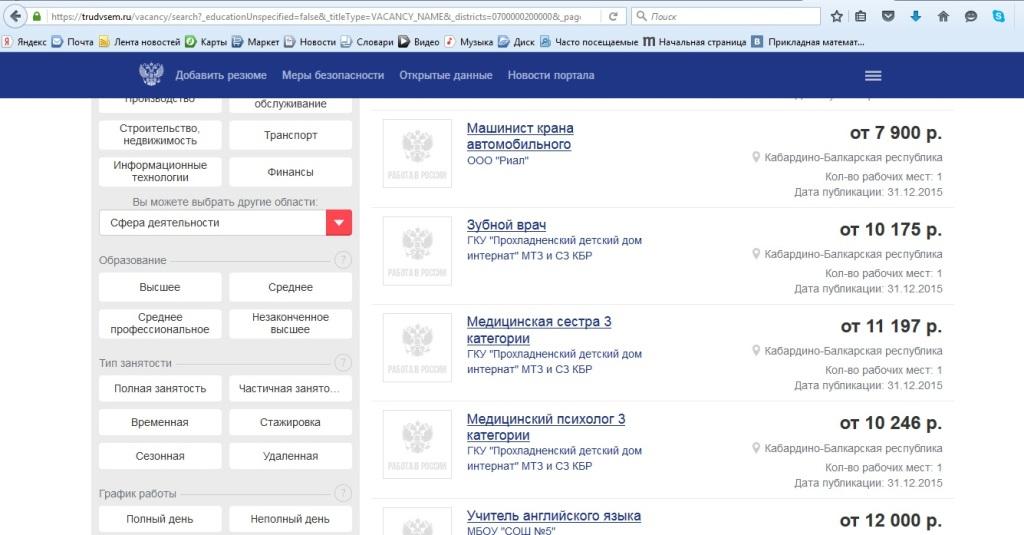Open the downloads arrow icon
The width and height of the screenshot is (1024, 535).
click(x=916, y=16)
